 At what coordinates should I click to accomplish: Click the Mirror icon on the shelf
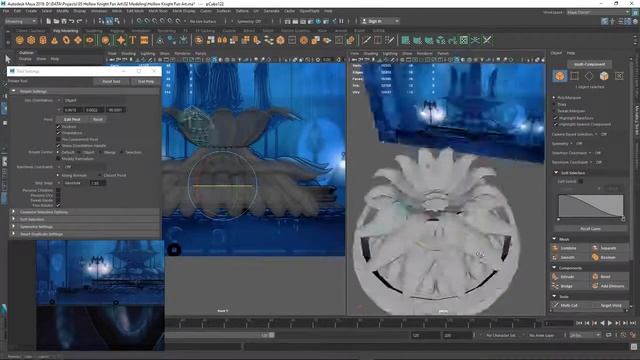pos(222,40)
